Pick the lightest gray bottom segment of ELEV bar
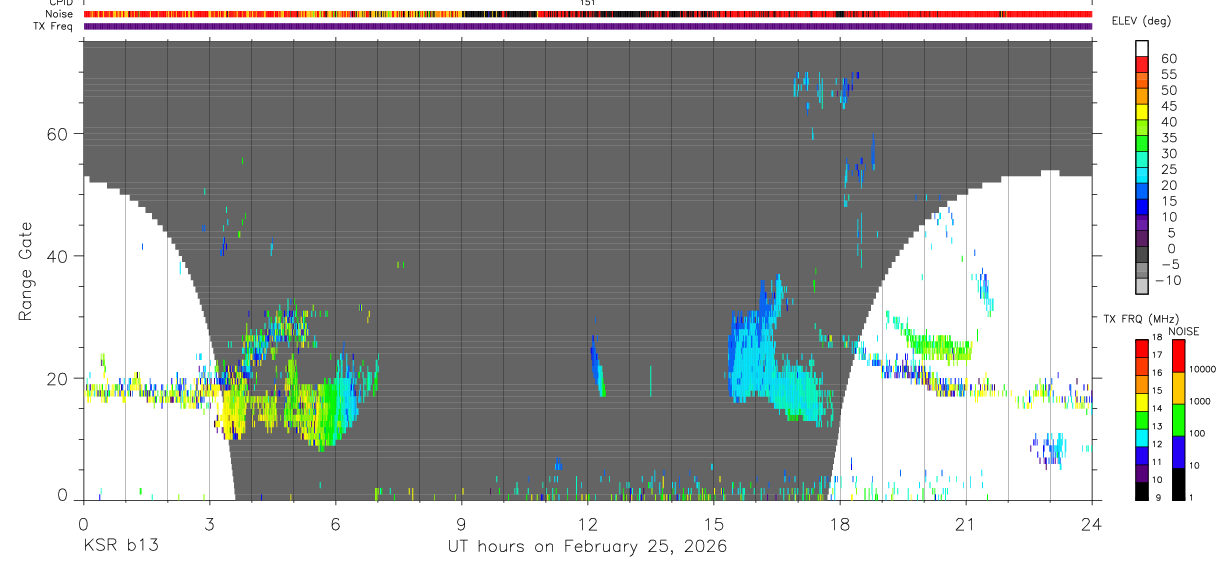 [x=1143, y=286]
